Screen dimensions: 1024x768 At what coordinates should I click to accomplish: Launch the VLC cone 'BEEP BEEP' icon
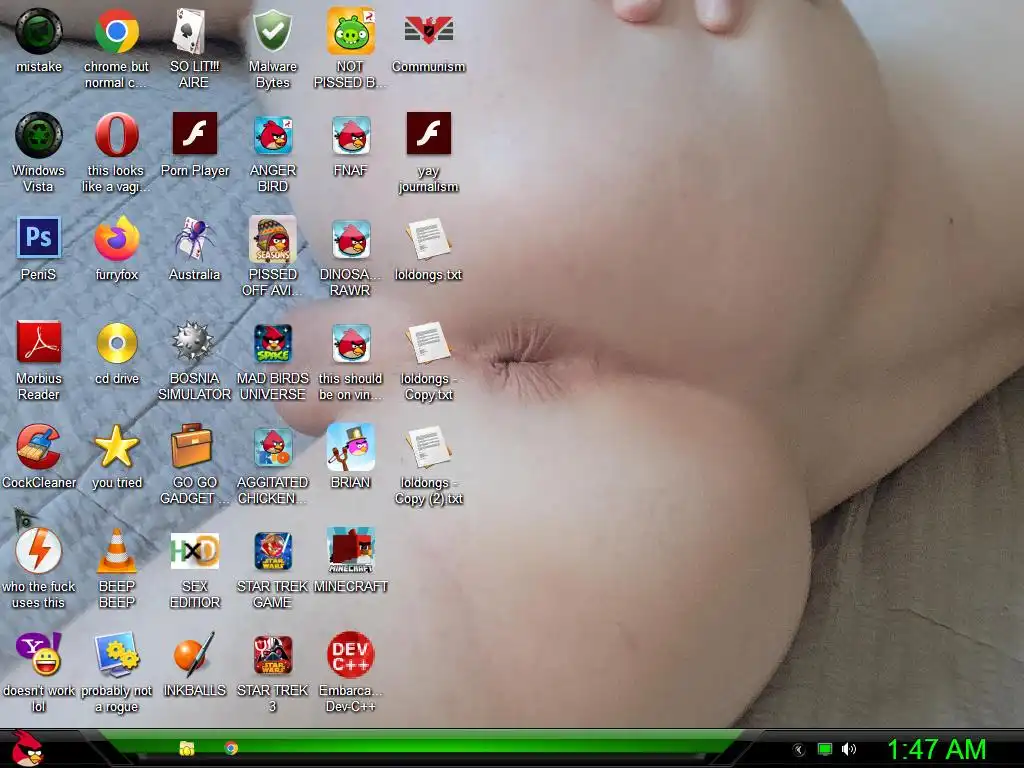(116, 551)
